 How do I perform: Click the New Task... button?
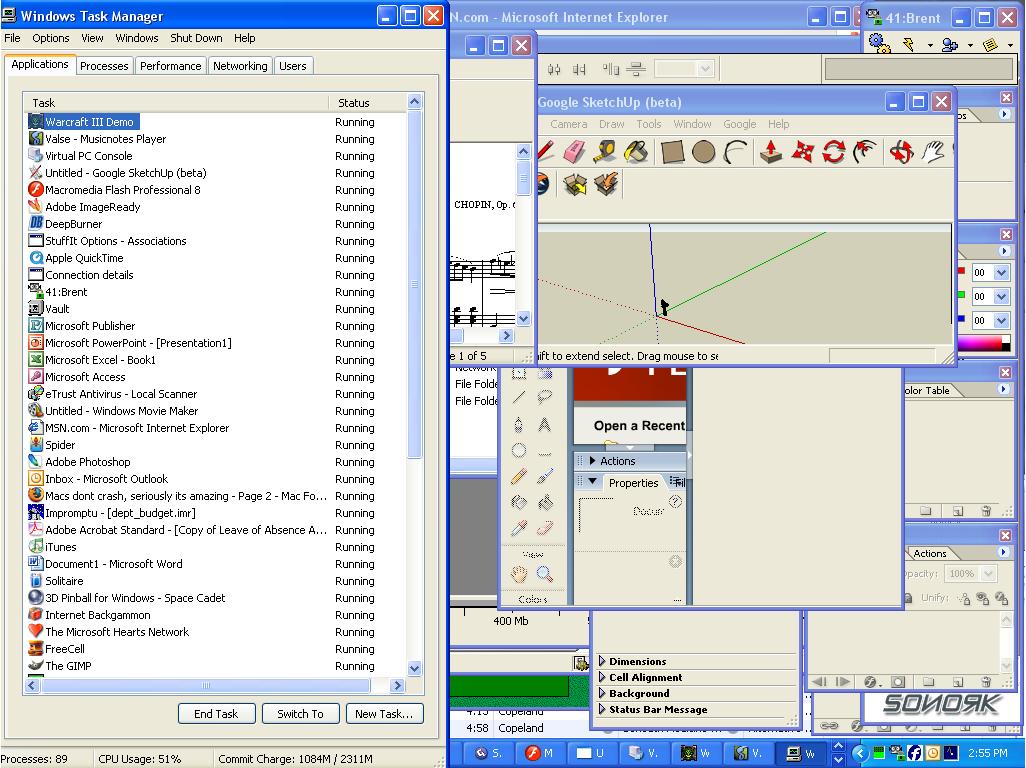pyautogui.click(x=384, y=714)
